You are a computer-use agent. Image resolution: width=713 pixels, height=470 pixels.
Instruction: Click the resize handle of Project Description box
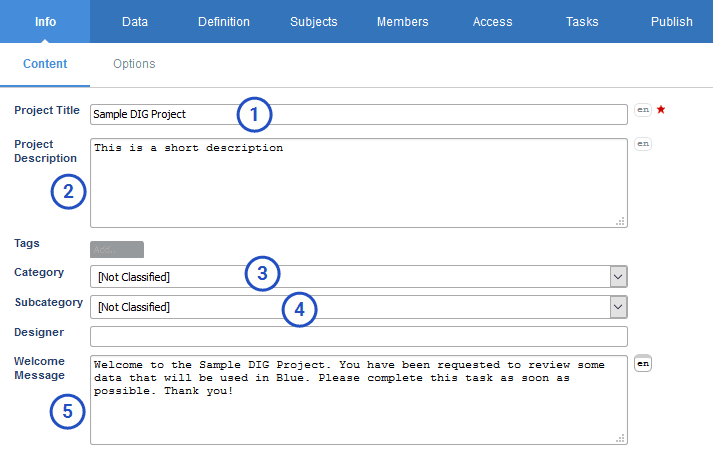tap(620, 221)
